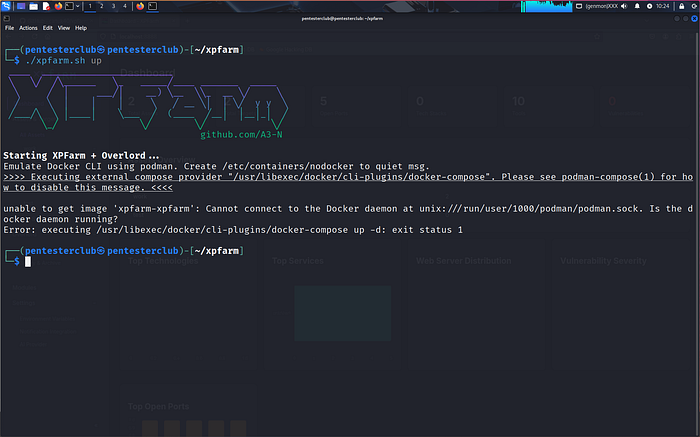Focus the Firefox window in taskbar
The image size is (700, 437).
pos(140,6)
